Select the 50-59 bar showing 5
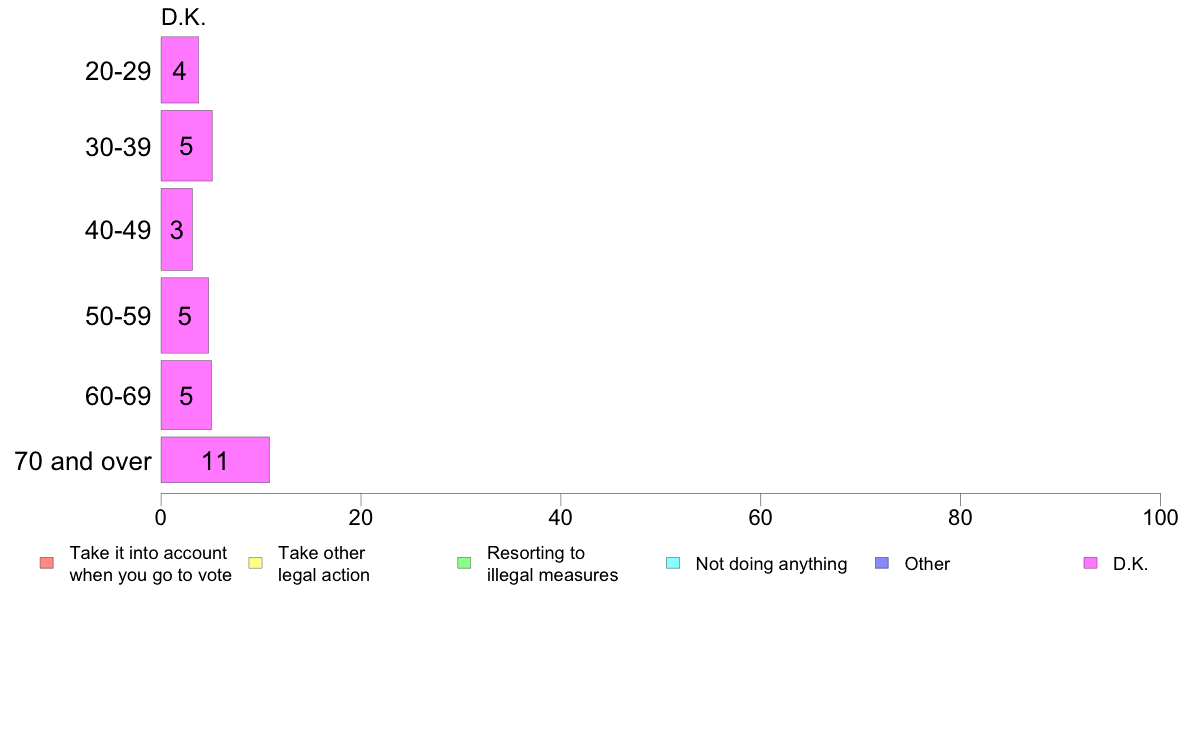Image resolution: width=1188 pixels, height=736 pixels. [x=185, y=315]
